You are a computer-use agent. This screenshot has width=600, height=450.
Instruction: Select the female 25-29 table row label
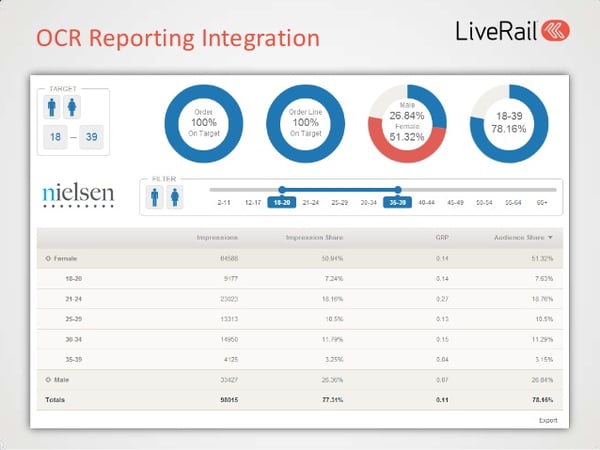(x=73, y=319)
